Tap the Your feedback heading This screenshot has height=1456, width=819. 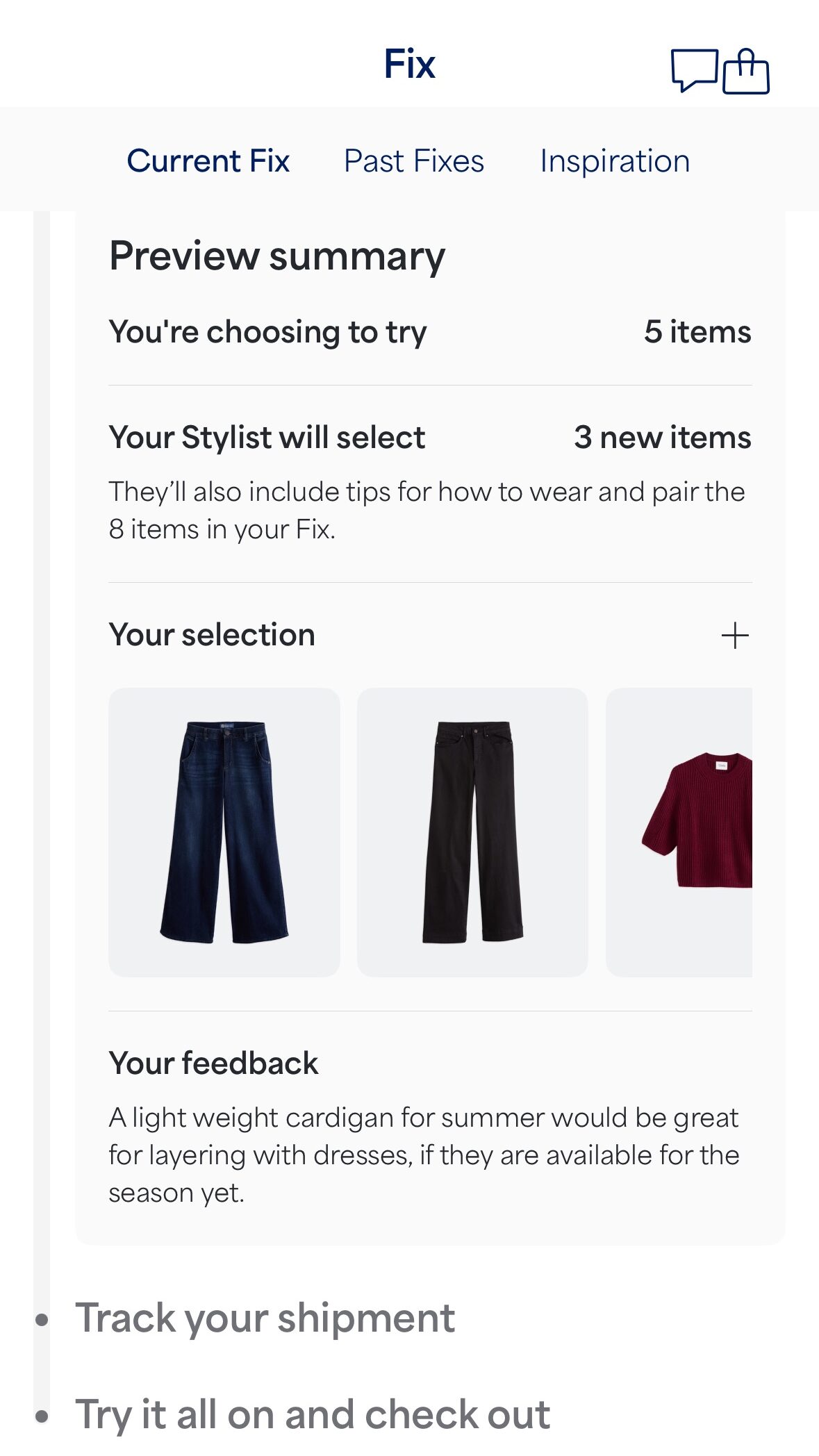pyautogui.click(x=213, y=1064)
